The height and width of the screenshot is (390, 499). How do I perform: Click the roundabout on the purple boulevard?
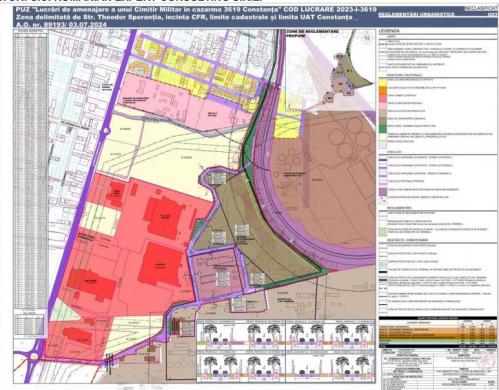(106, 131)
